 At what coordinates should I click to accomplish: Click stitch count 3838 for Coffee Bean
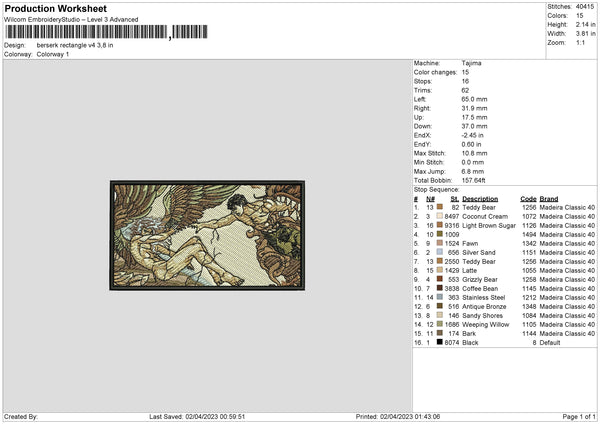tap(452, 289)
